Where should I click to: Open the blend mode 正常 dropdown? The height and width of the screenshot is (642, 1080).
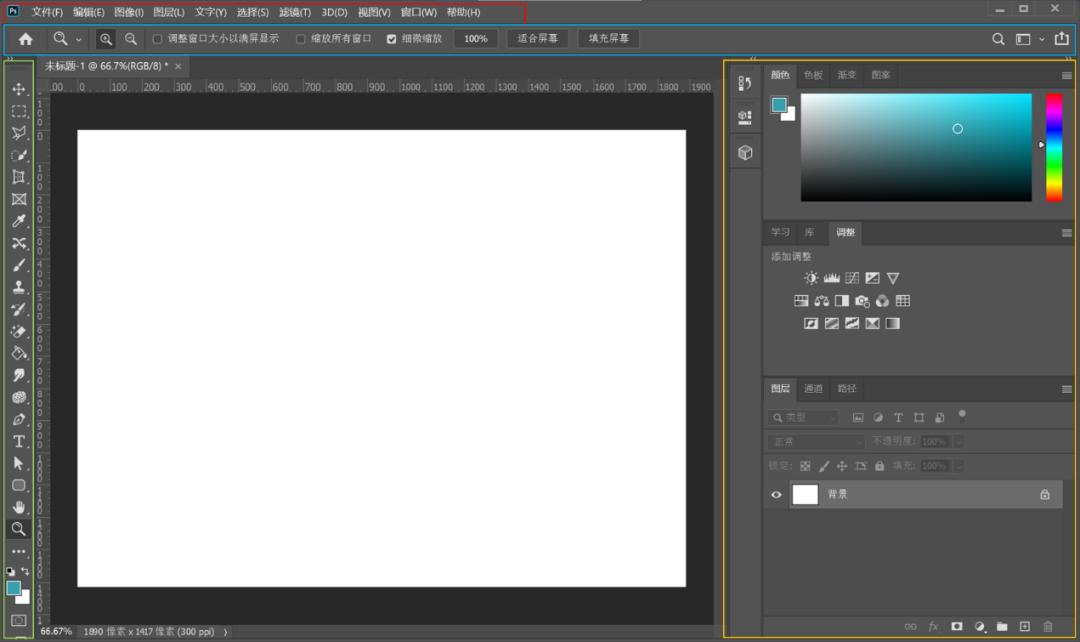(816, 441)
